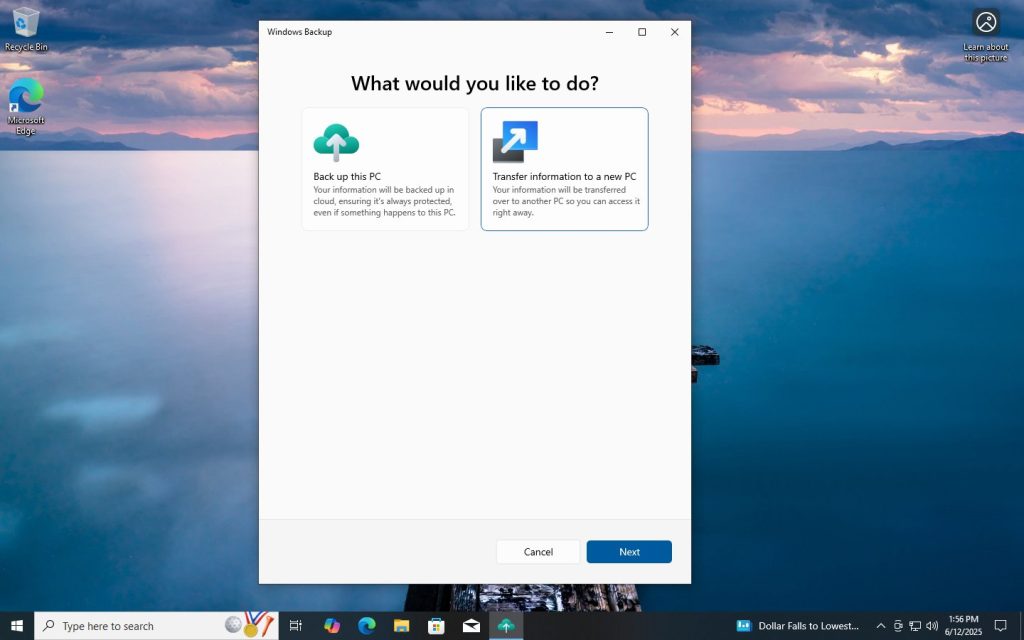Launch Microsoft Store
The width and height of the screenshot is (1024, 640).
click(x=436, y=625)
